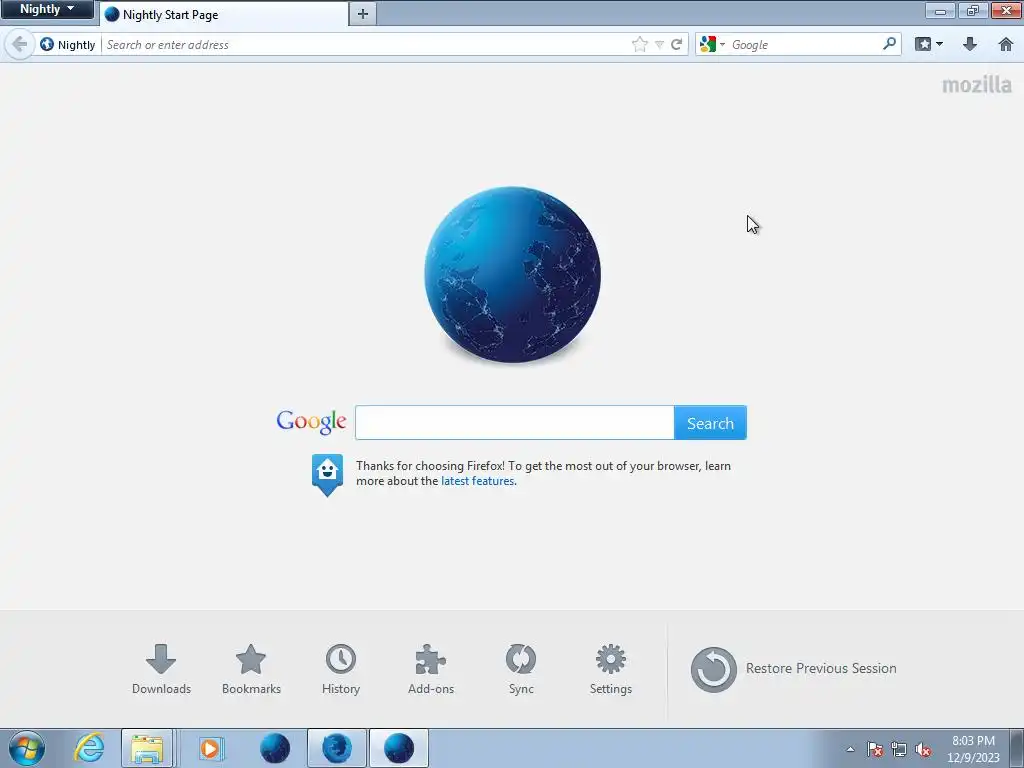Screen dimensions: 1024x768
Task: Open the latest features link
Action: coord(477,481)
